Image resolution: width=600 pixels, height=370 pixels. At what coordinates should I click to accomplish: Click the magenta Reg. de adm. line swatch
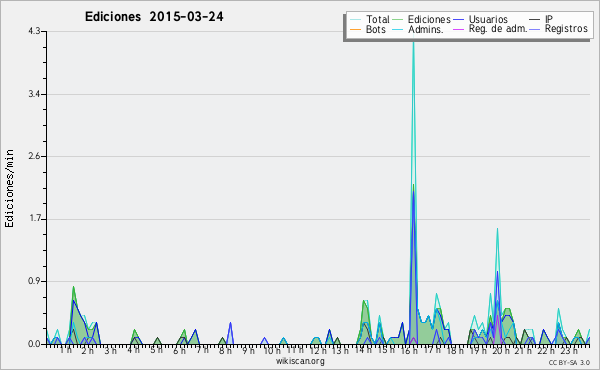pos(458,29)
